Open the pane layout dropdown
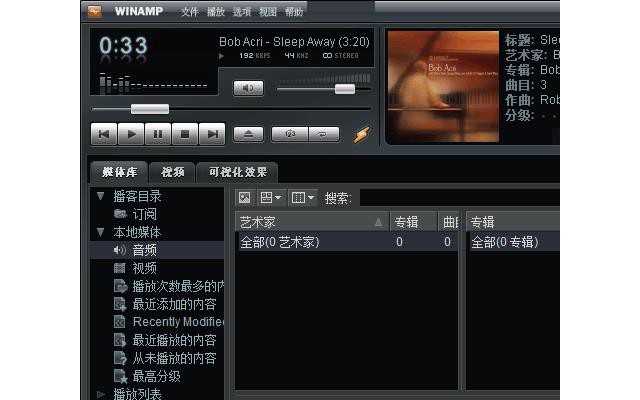The image size is (640, 400). pos(271,198)
